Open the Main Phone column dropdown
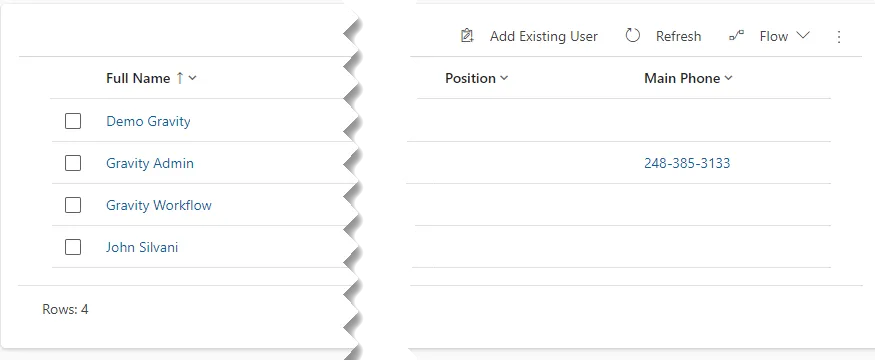The image size is (875, 360). (728, 78)
